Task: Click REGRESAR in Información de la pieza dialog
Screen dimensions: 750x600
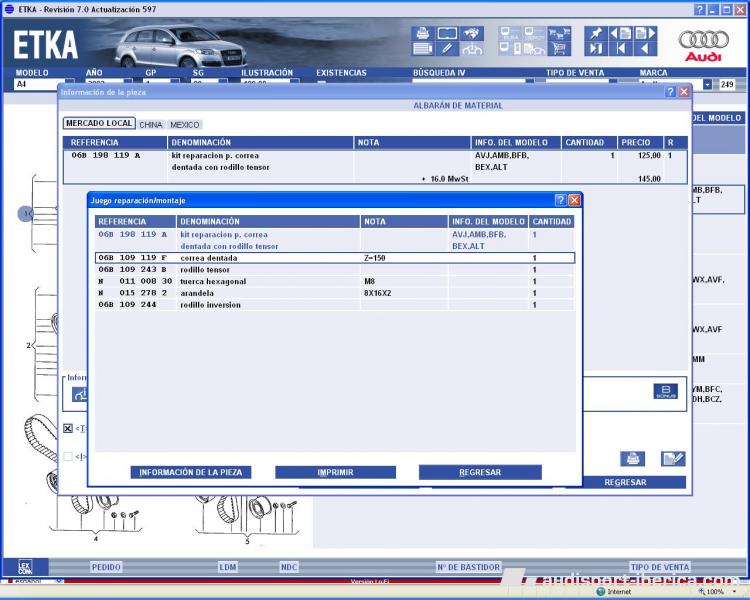Action: tap(625, 482)
